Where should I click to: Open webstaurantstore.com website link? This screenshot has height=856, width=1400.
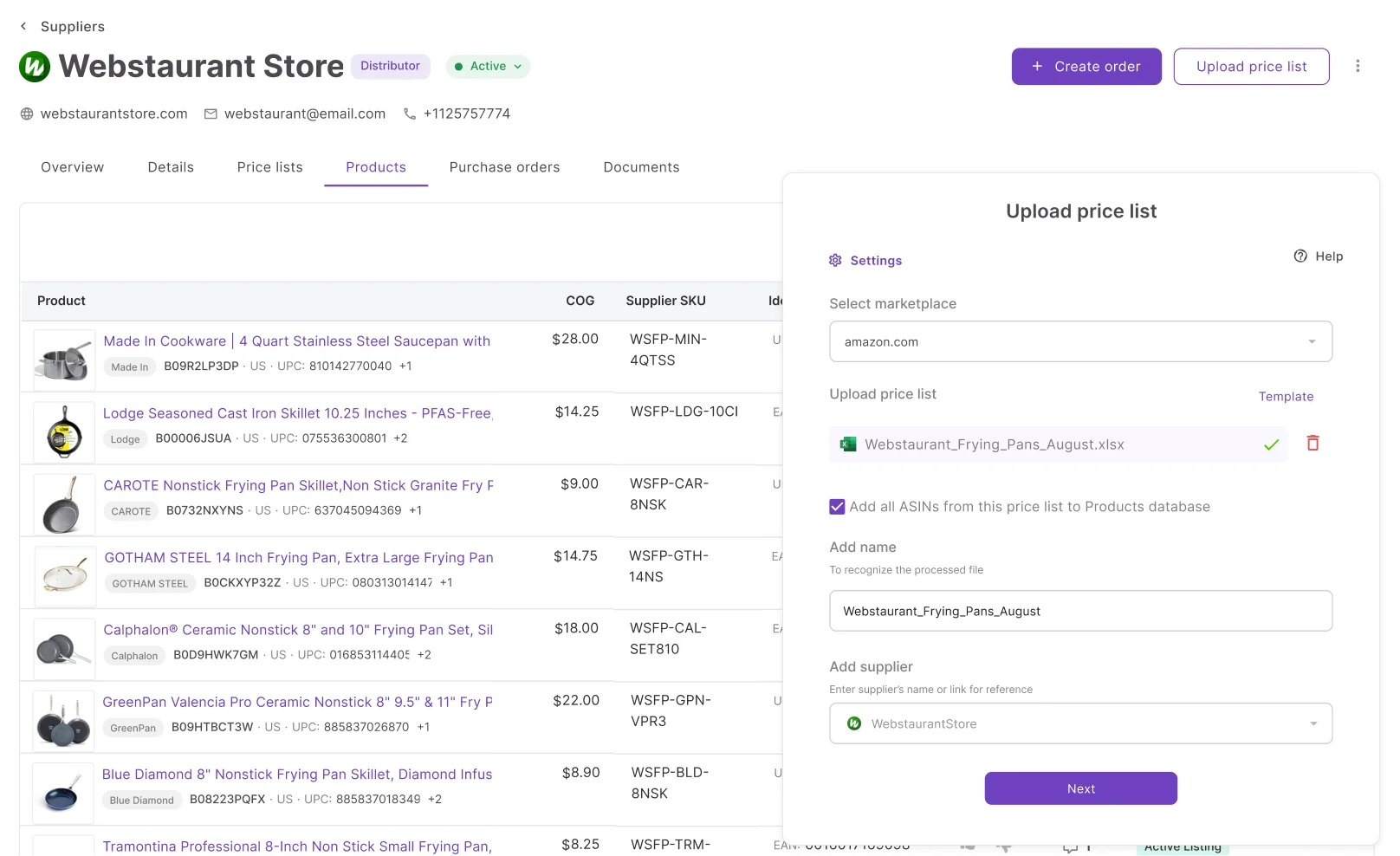(x=113, y=113)
